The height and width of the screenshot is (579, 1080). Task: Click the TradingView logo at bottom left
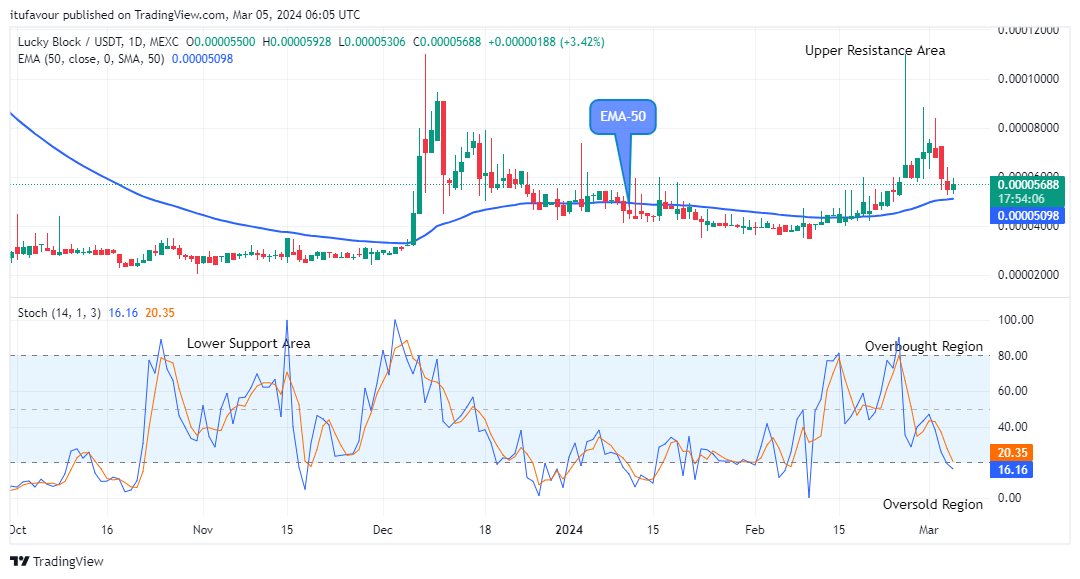click(x=57, y=561)
